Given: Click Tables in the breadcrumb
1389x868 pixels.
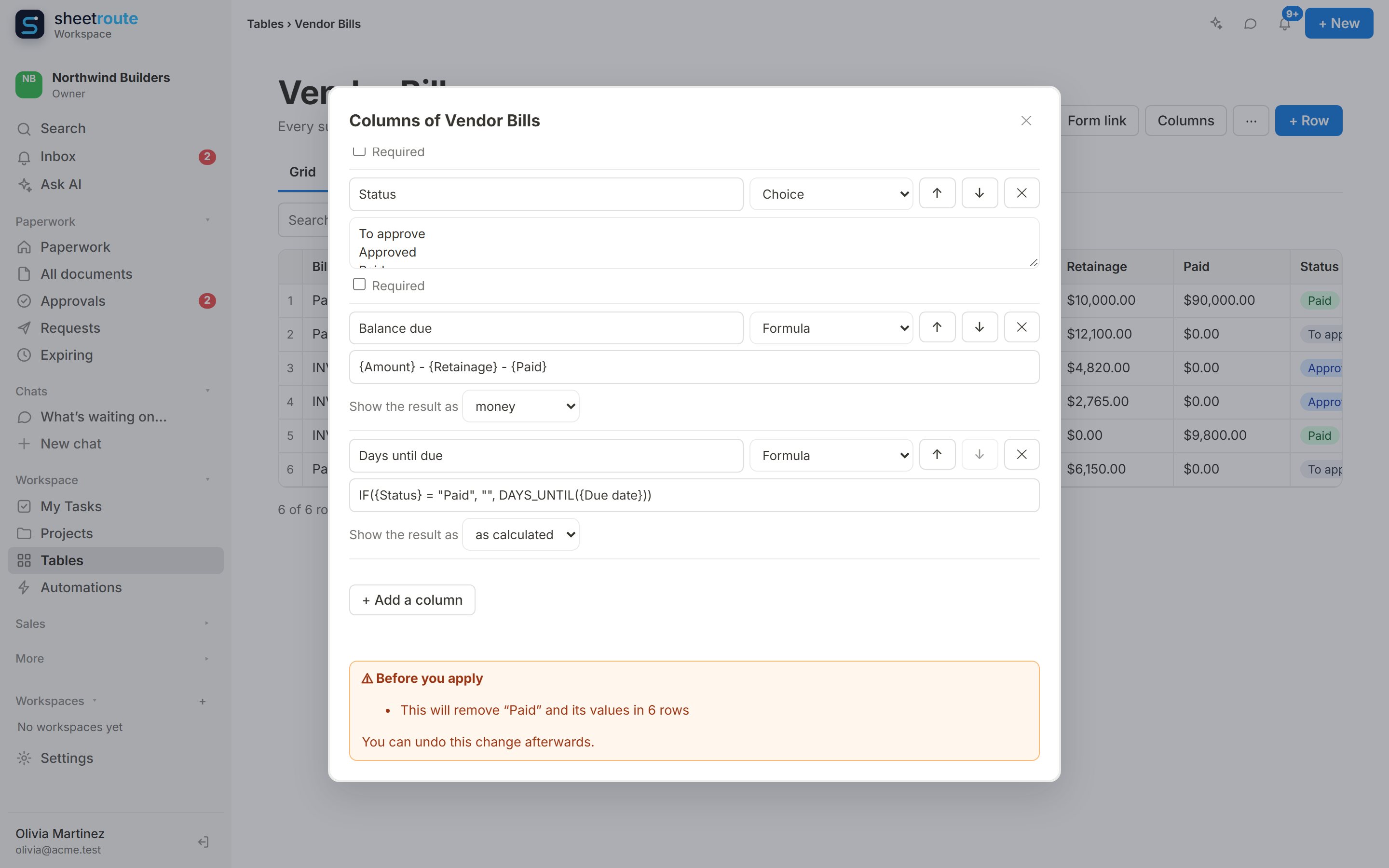Looking at the screenshot, I should pyautogui.click(x=265, y=24).
